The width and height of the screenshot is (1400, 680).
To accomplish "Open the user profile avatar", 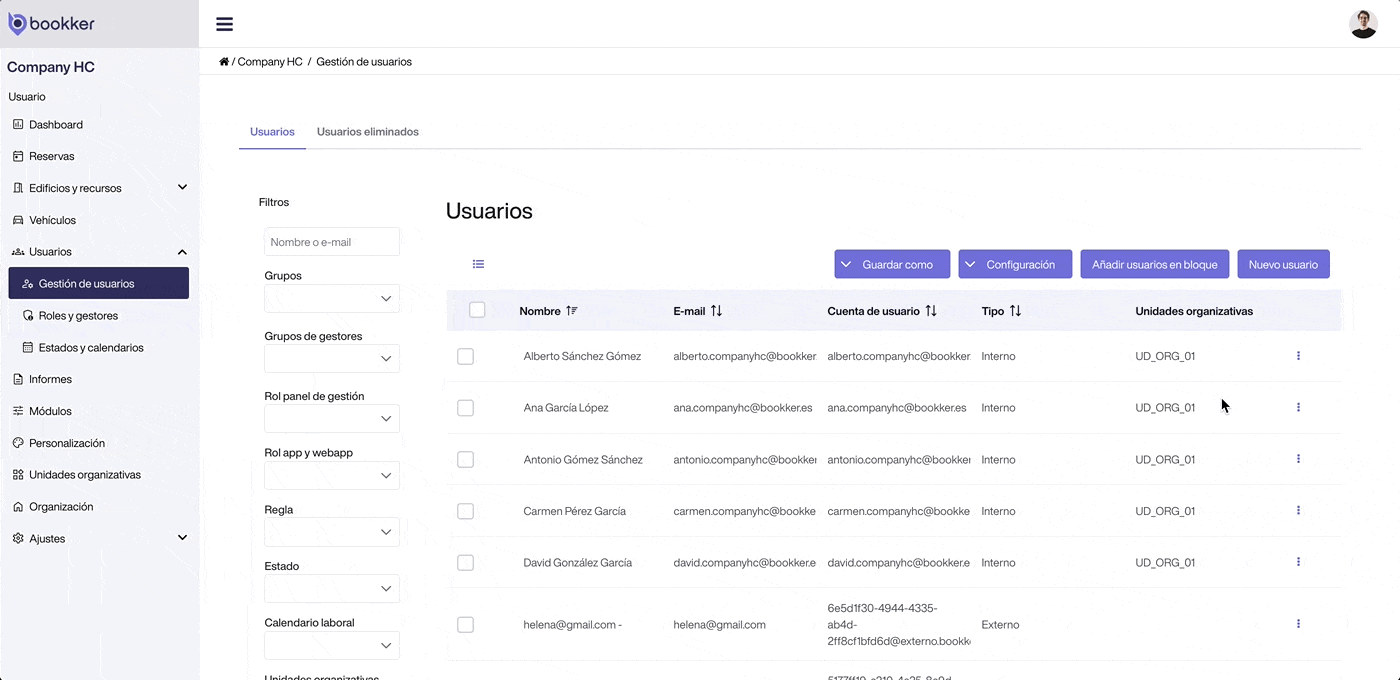I will click(1363, 24).
